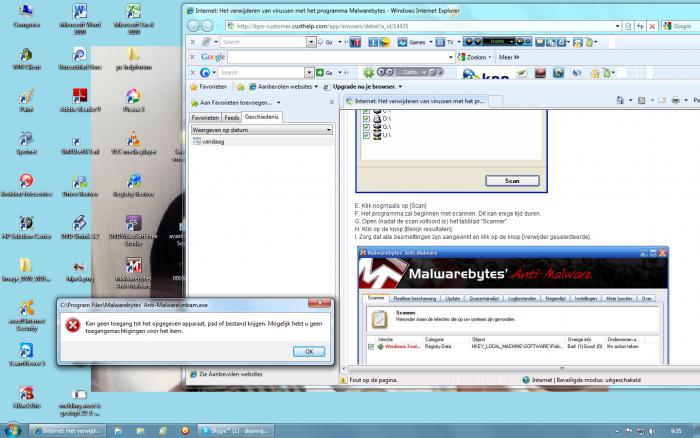Select the Registry Reviver desktop icon
Viewport: 700px width, 438px height.
coord(133,185)
